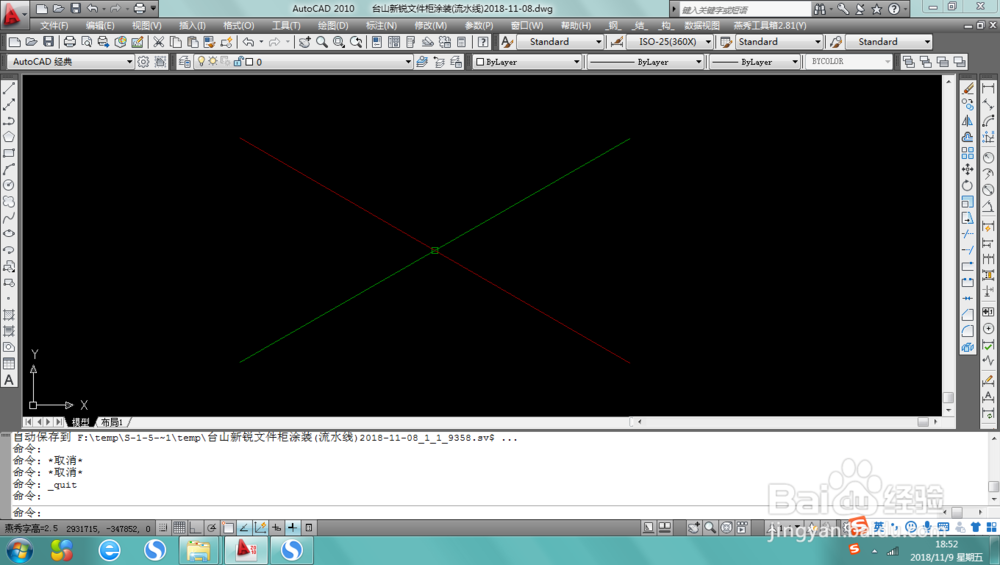Screen dimensions: 1000x565
Task: Click the Plot (print) icon in standard toolbar
Action: [x=70, y=42]
